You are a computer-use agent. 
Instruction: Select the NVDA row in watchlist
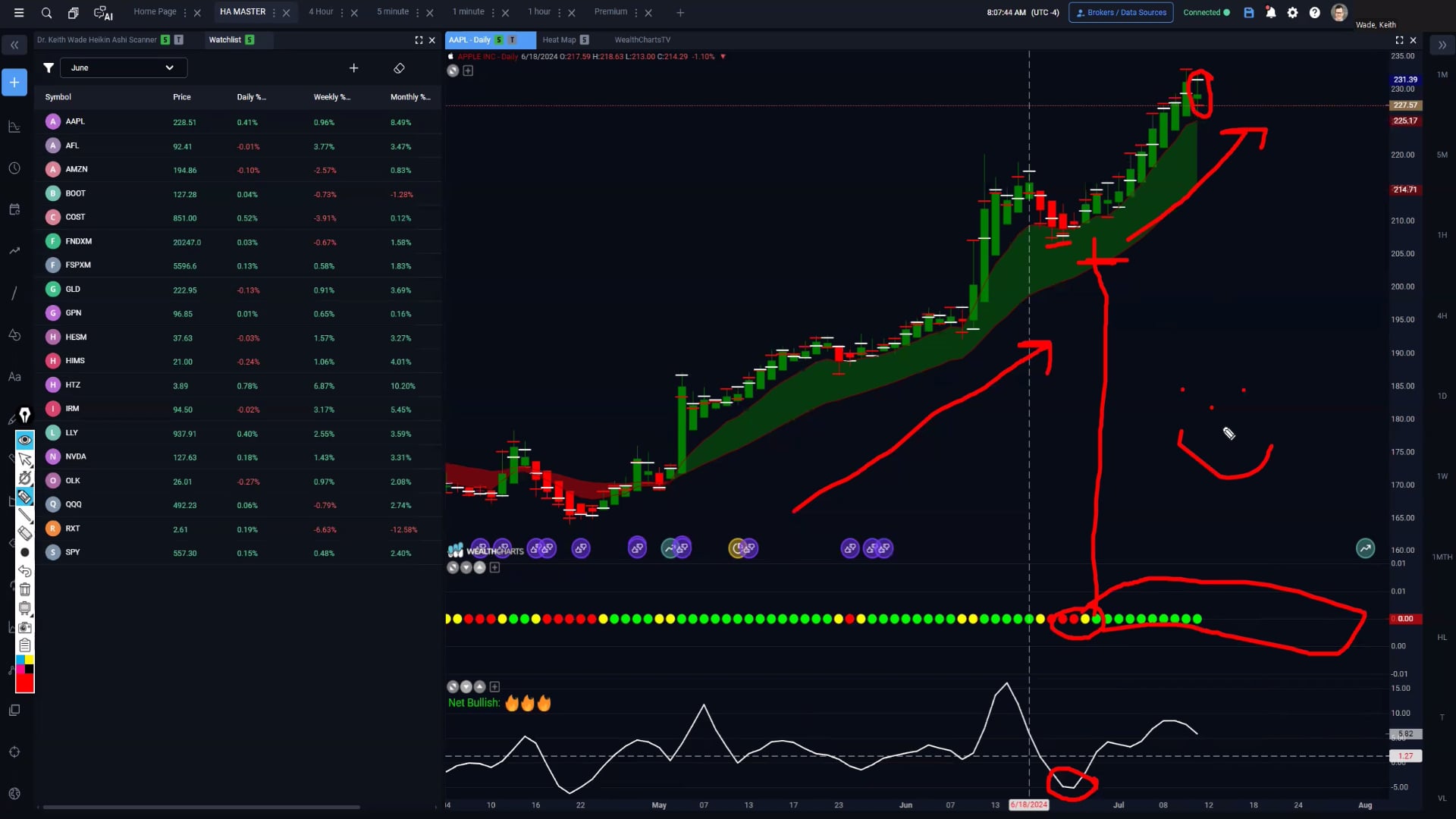tap(237, 457)
